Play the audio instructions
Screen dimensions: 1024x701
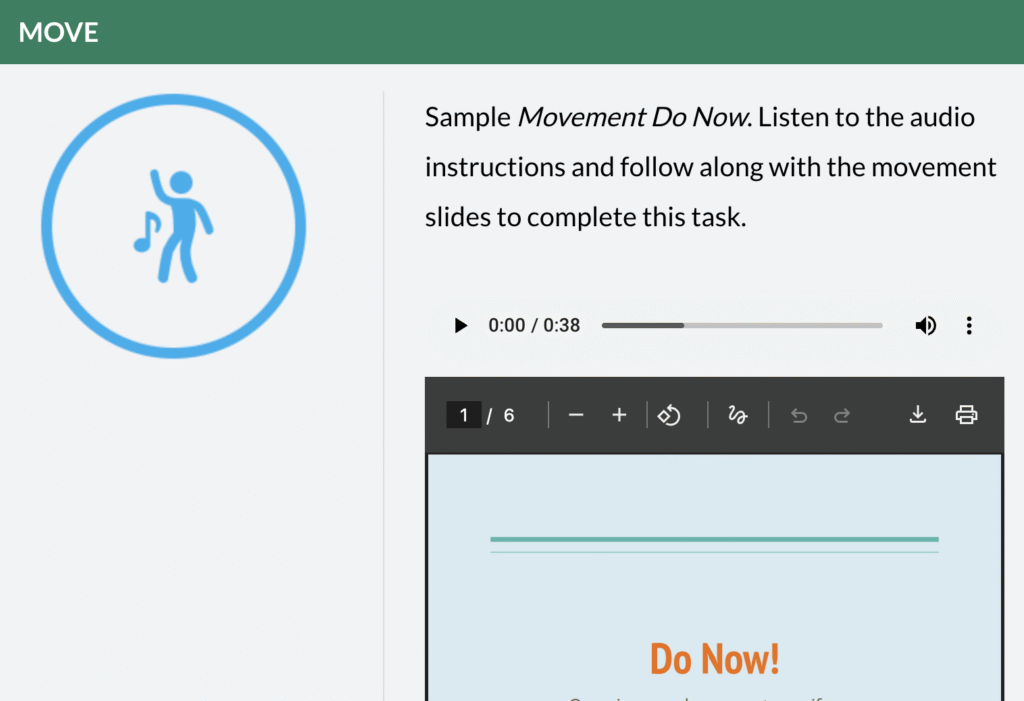tap(460, 326)
